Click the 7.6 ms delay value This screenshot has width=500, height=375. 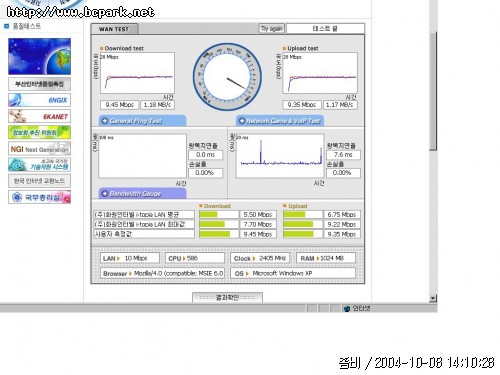tap(343, 155)
